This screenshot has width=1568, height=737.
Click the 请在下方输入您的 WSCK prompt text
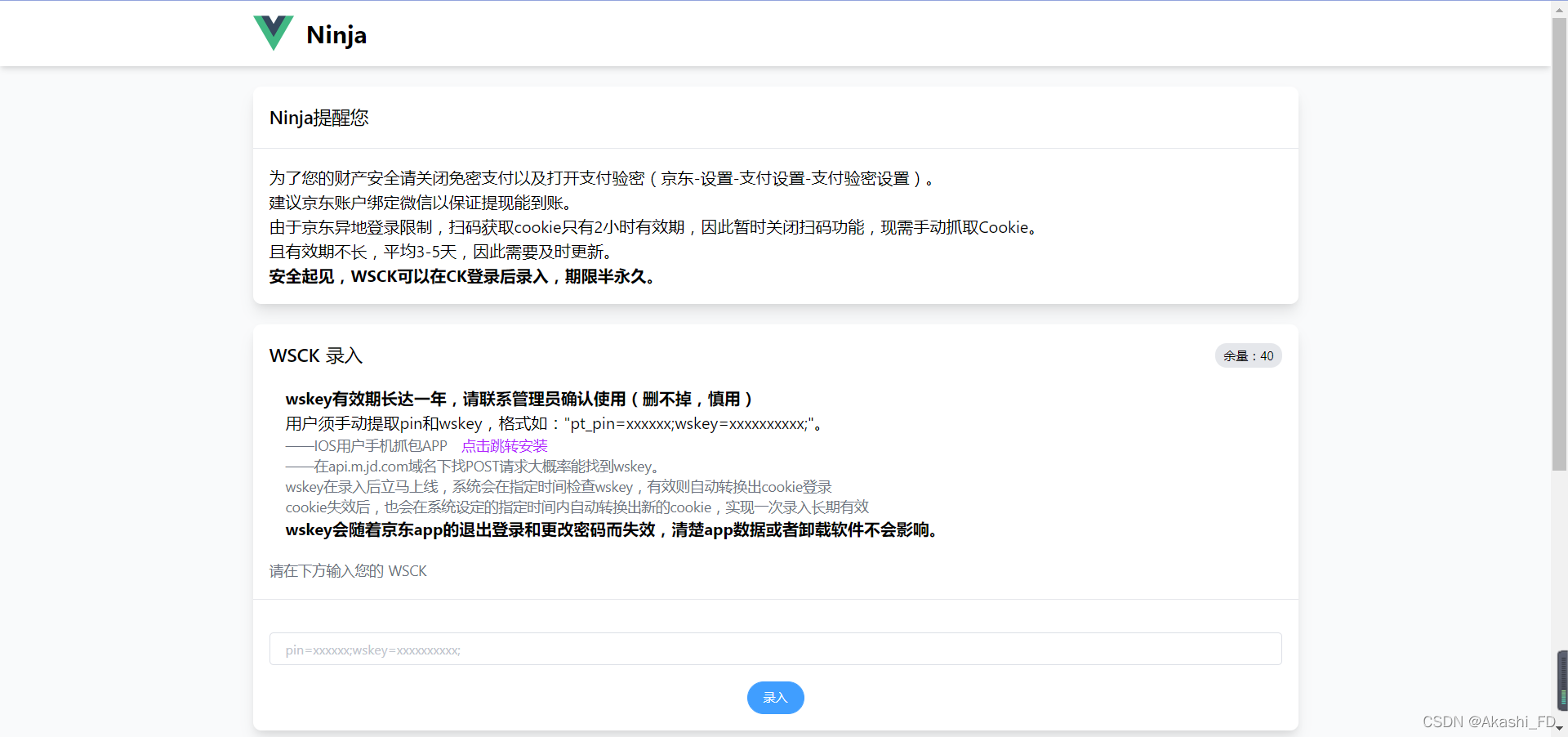click(x=348, y=570)
